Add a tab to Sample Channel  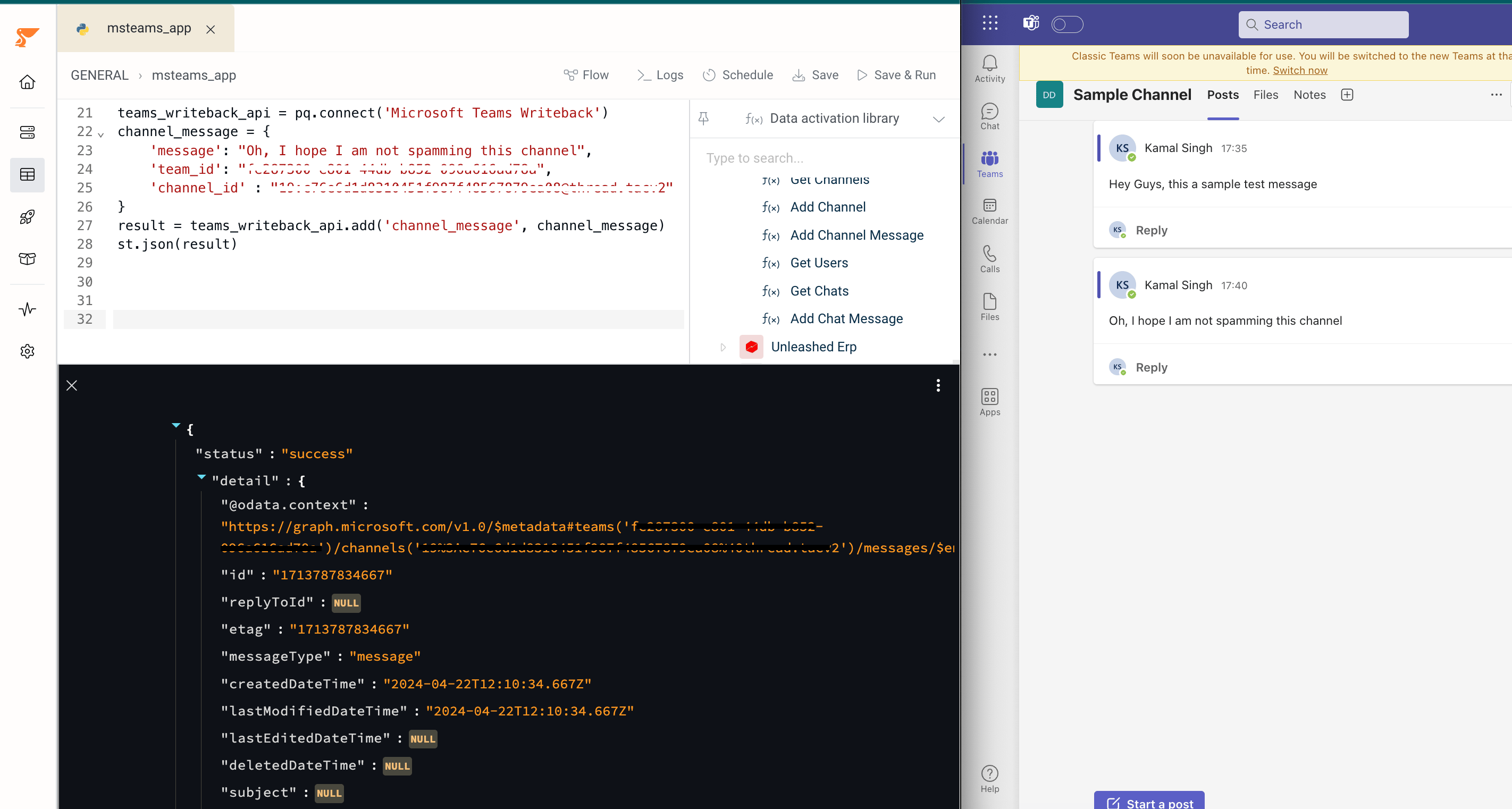(1347, 95)
